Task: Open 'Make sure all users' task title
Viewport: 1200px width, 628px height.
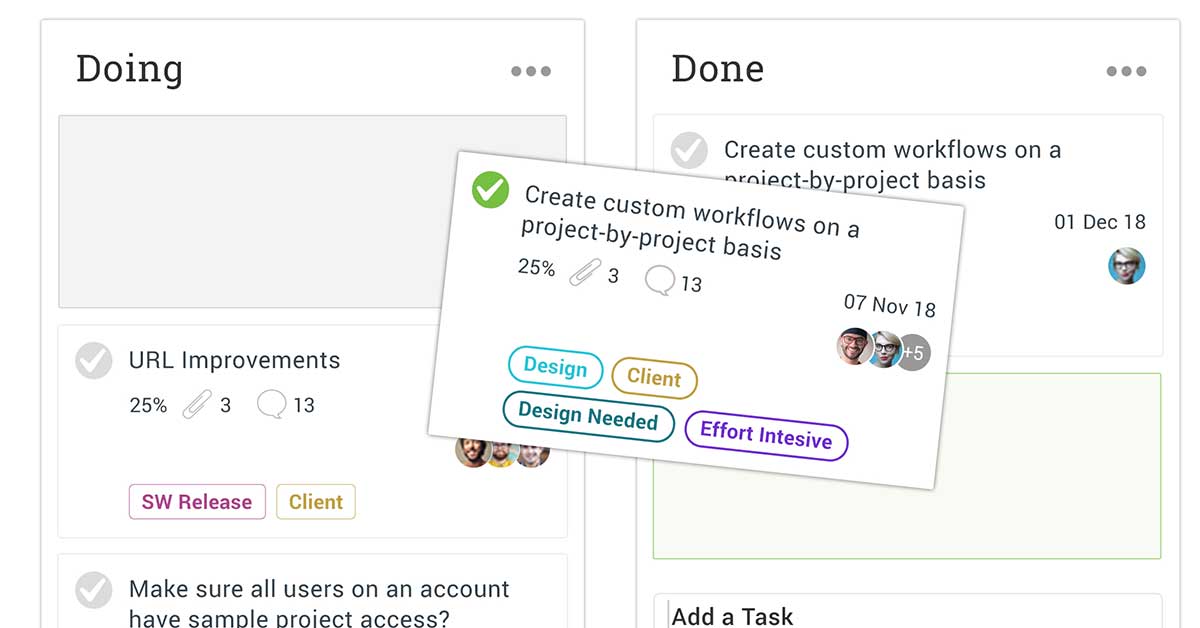Action: pyautogui.click(x=319, y=603)
